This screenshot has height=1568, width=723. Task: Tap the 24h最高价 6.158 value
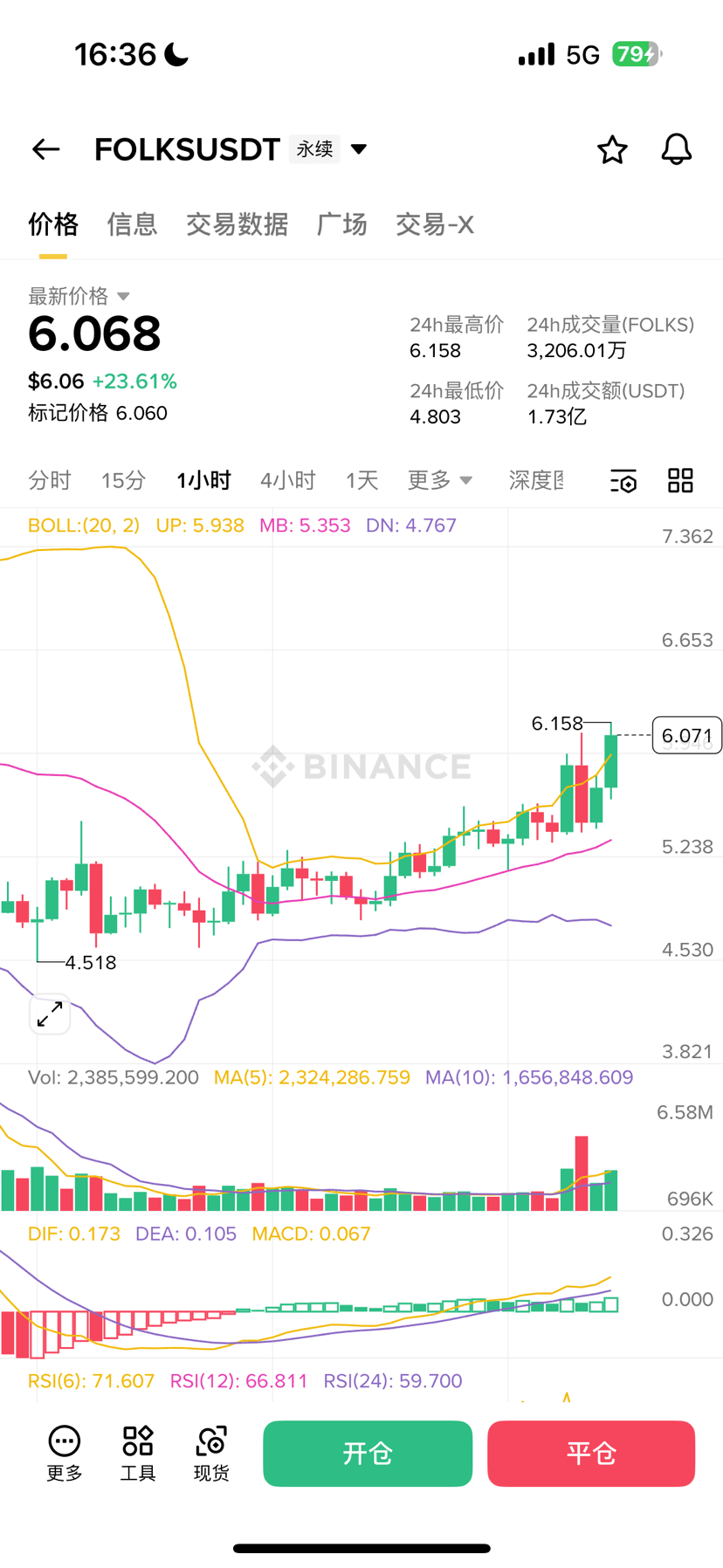(435, 350)
